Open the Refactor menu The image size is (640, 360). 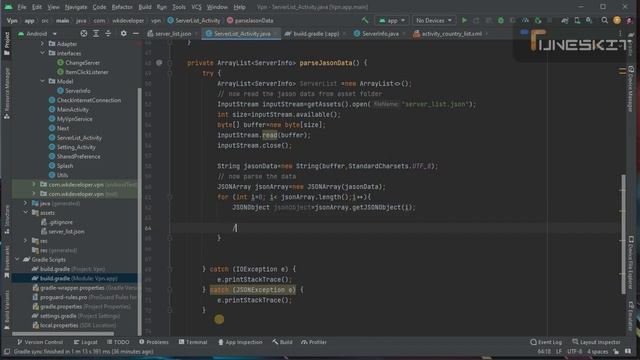coord(122,7)
